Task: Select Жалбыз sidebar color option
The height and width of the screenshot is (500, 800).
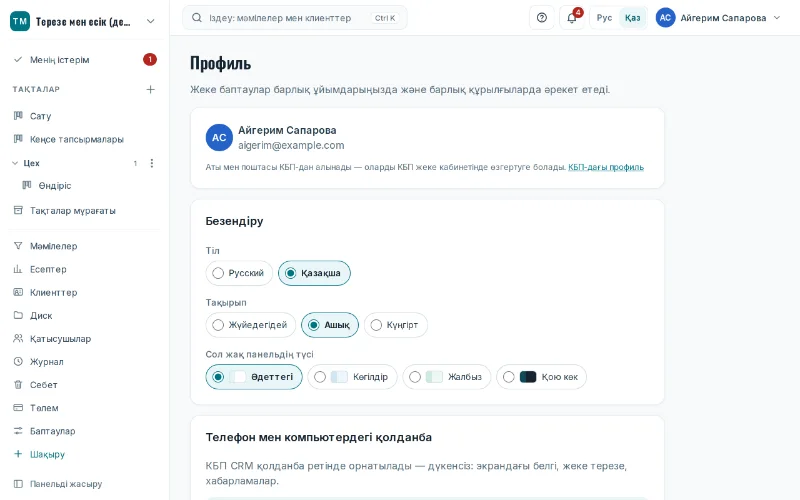Action: pyautogui.click(x=446, y=377)
